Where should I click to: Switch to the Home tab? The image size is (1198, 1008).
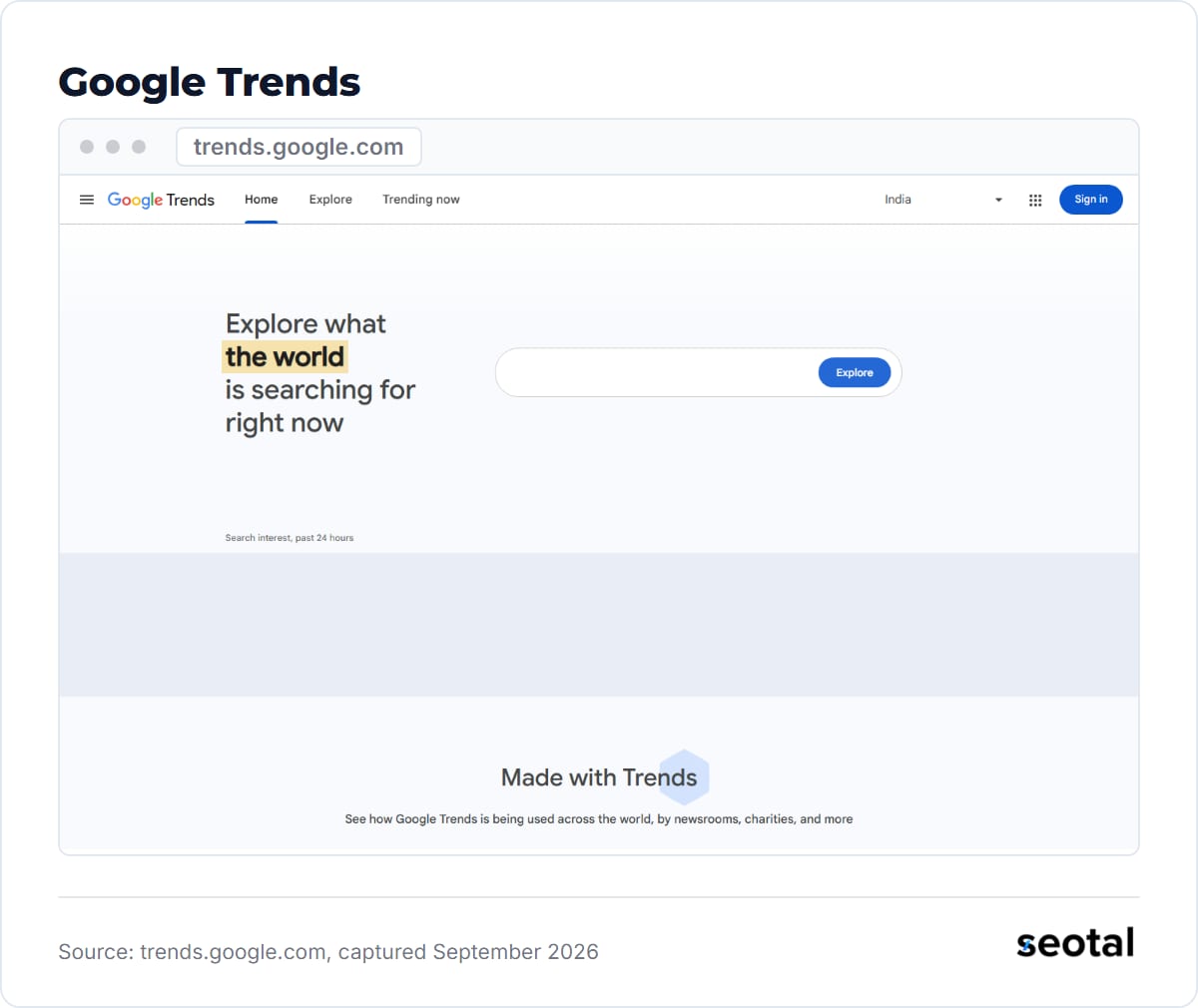(262, 200)
